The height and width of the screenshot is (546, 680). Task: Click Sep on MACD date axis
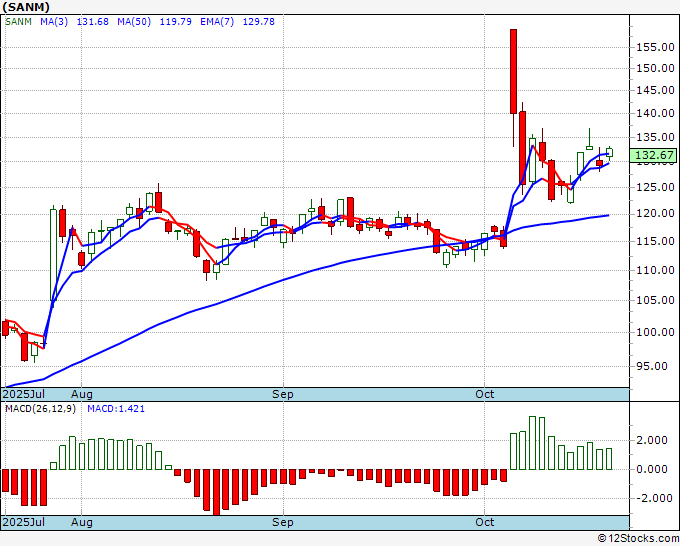tap(283, 522)
